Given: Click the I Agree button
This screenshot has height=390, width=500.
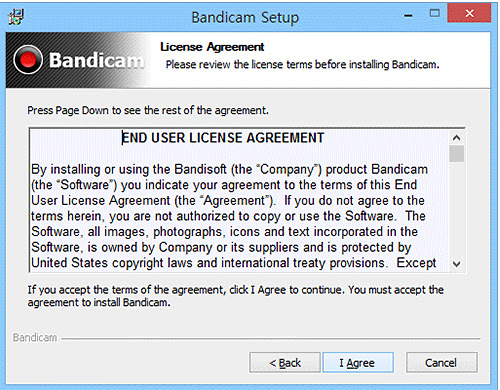Looking at the screenshot, I should click(358, 362).
